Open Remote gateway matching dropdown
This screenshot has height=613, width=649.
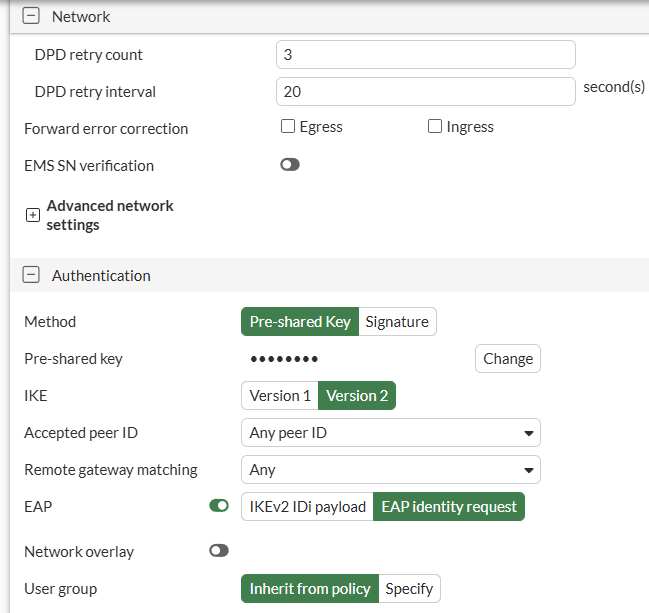coord(391,470)
